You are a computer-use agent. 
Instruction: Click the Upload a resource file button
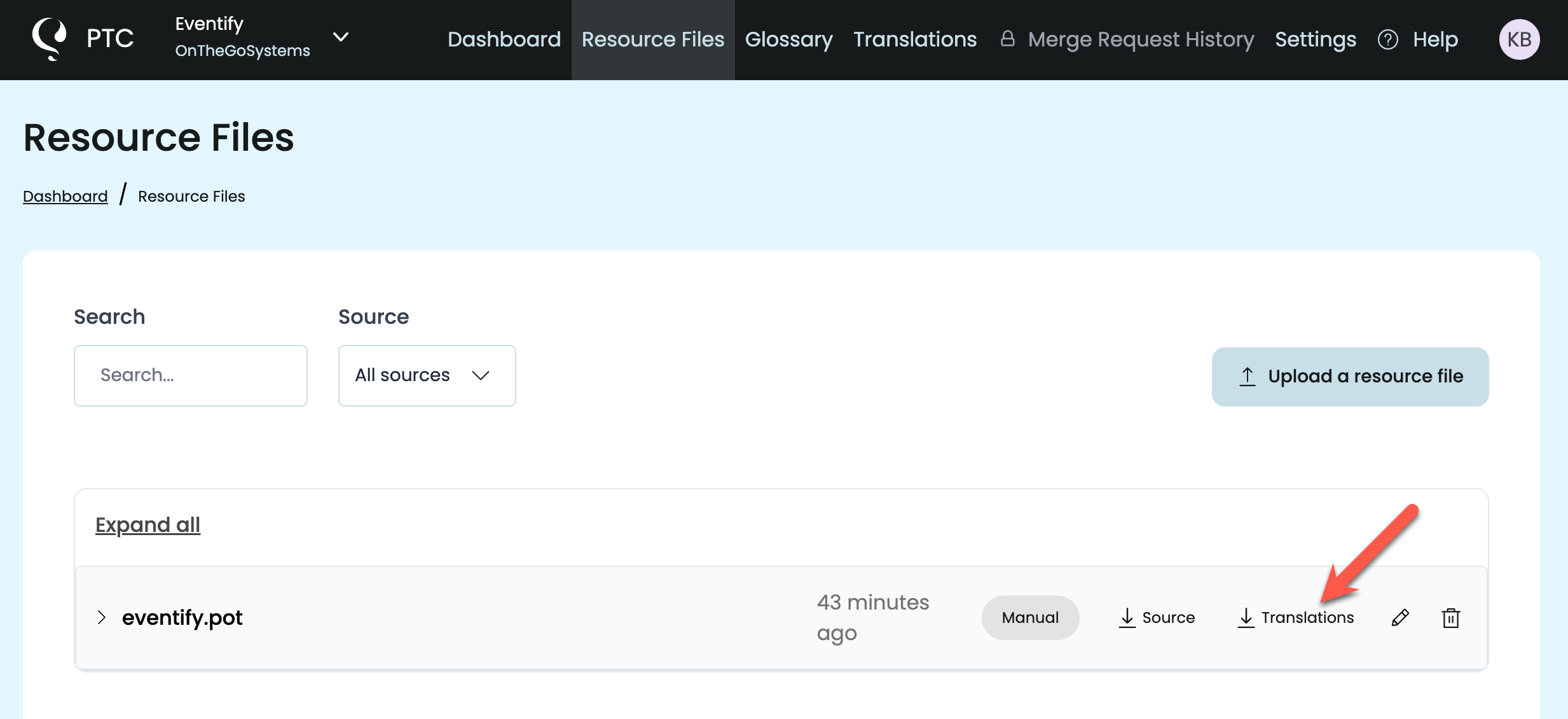[x=1350, y=376]
